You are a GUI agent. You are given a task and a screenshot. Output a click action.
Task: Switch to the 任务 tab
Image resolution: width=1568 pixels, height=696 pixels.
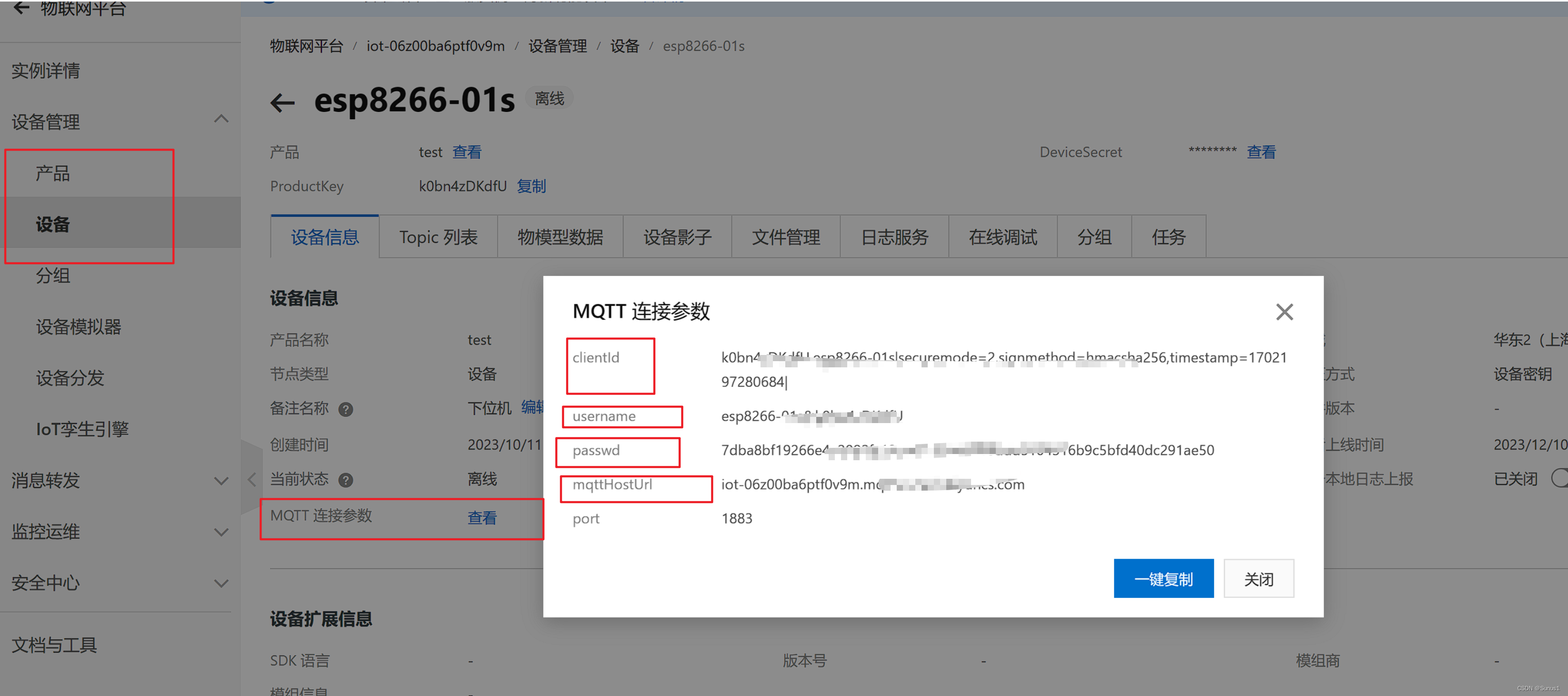pos(1169,237)
